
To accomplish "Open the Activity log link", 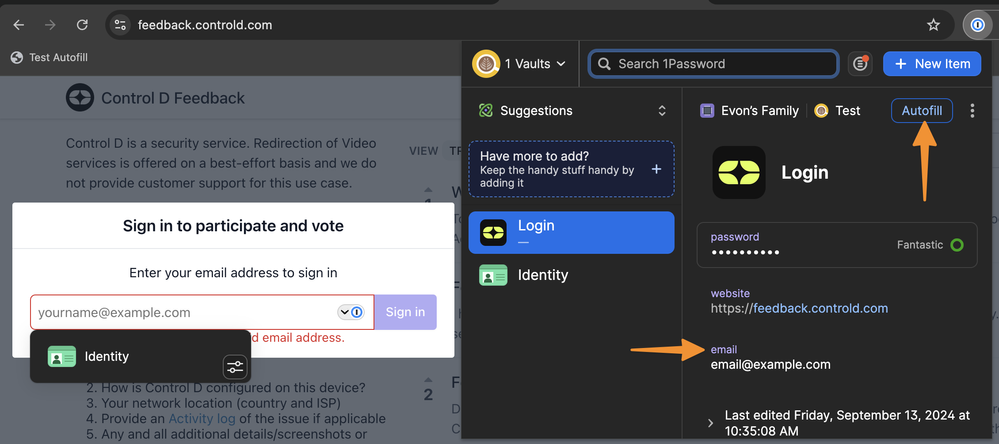I will click(x=202, y=419).
